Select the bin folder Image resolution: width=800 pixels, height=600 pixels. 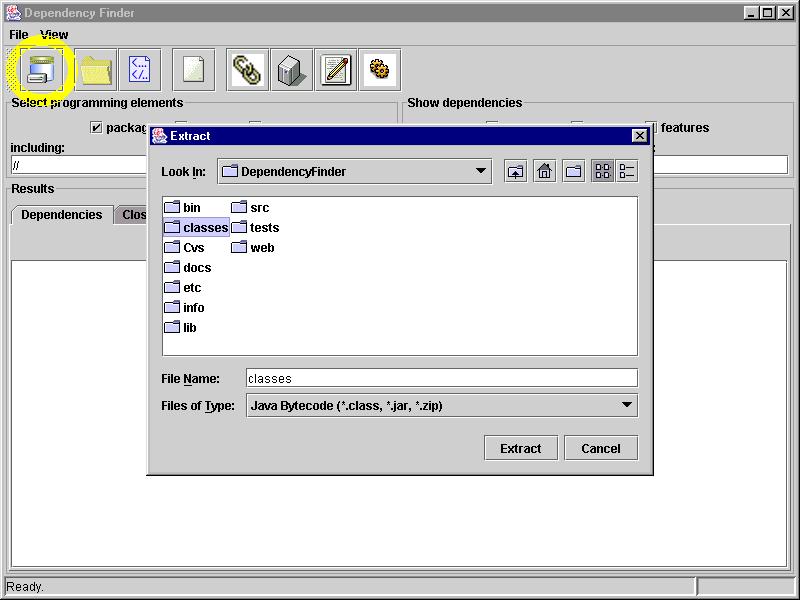point(183,208)
